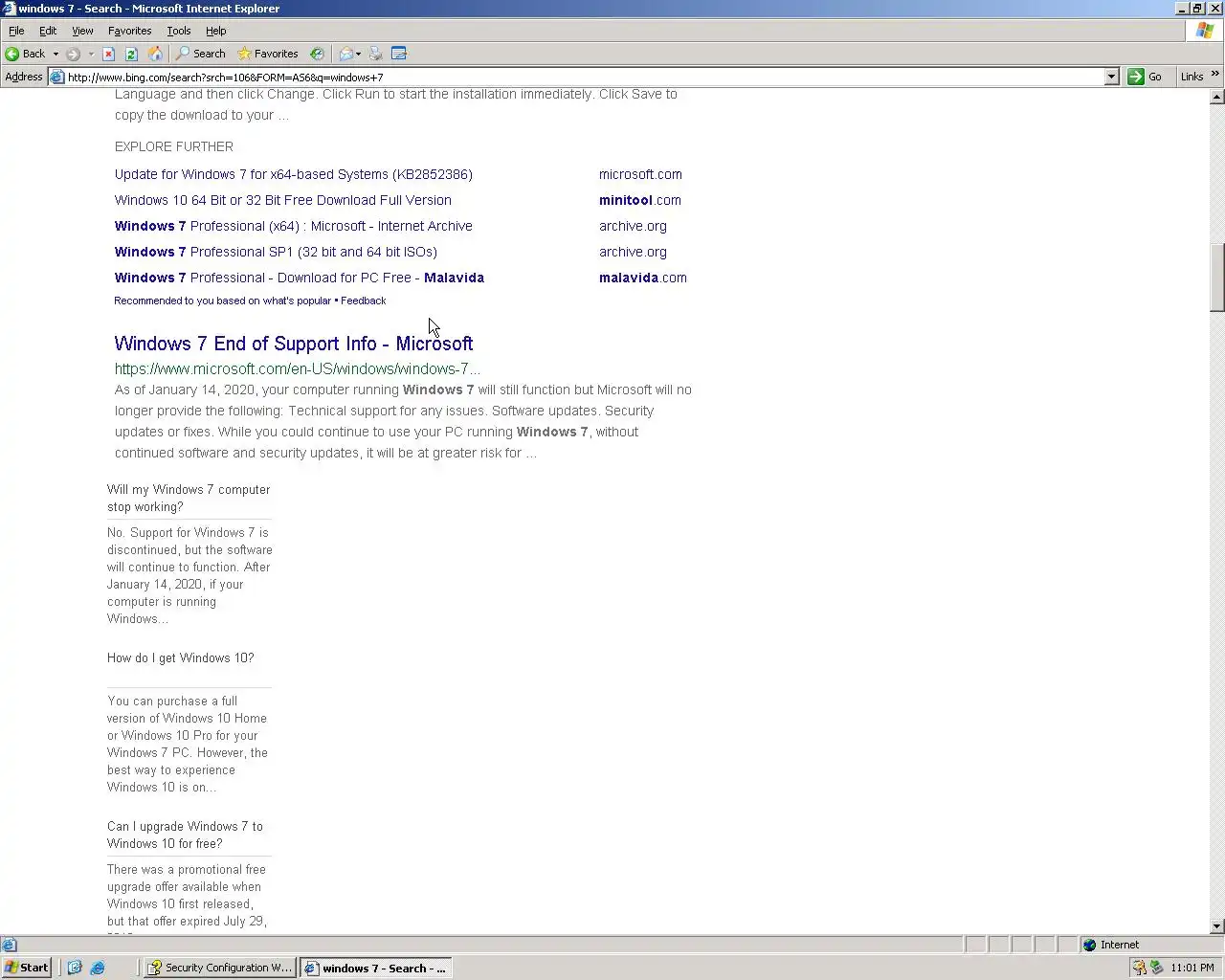Open the Help menu
The width and height of the screenshot is (1225, 980).
(x=216, y=31)
